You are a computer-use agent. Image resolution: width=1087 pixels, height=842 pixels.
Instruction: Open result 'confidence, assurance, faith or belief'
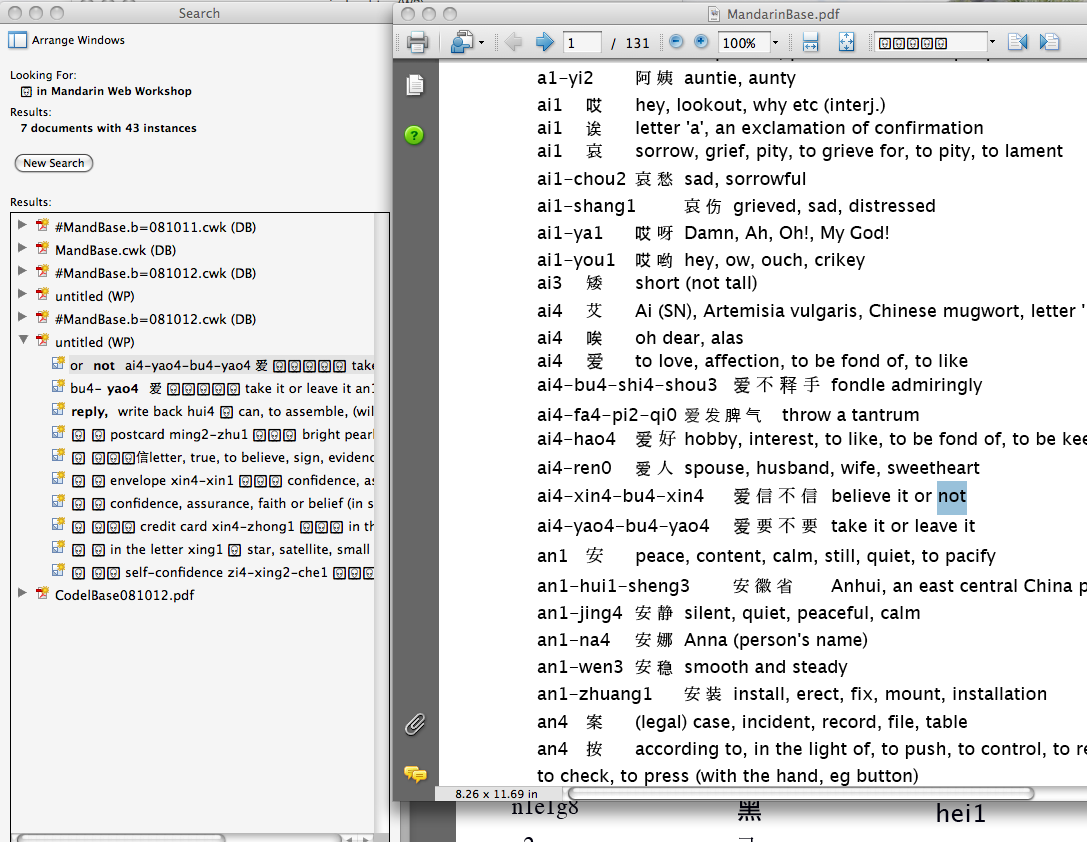(x=222, y=502)
